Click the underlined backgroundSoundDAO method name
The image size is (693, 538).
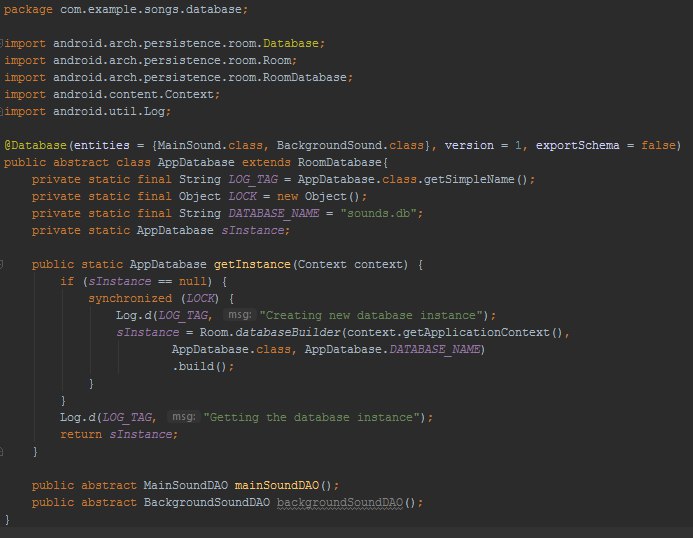[340, 503]
